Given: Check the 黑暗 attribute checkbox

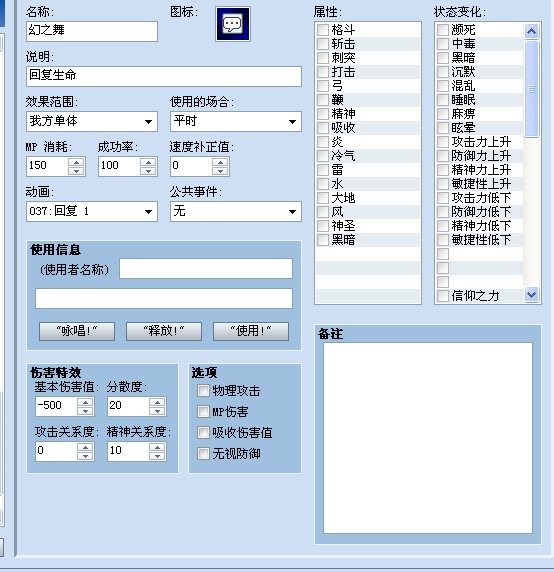Looking at the screenshot, I should [x=323, y=240].
